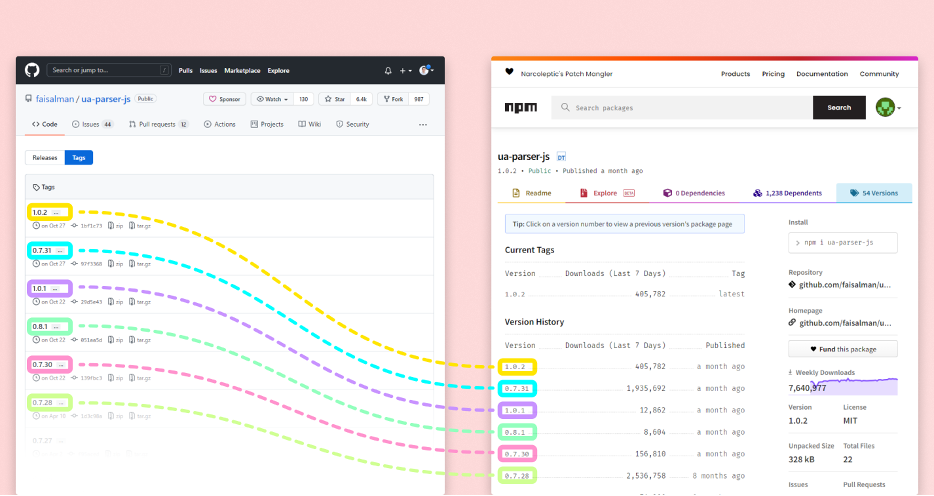Select the Tags toggle button
Screen dimensions: 934x496
pyautogui.click(x=79, y=158)
